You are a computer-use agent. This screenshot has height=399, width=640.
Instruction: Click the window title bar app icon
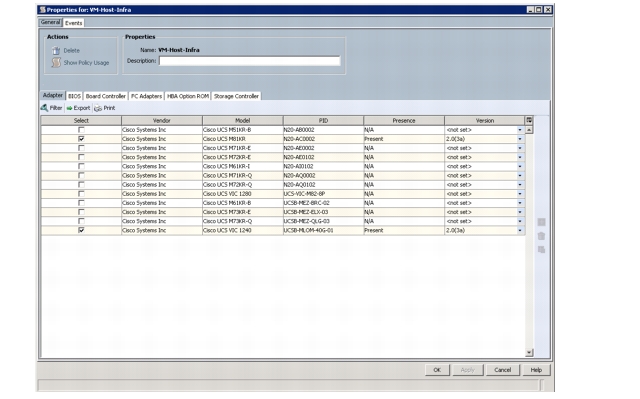tap(42, 10)
